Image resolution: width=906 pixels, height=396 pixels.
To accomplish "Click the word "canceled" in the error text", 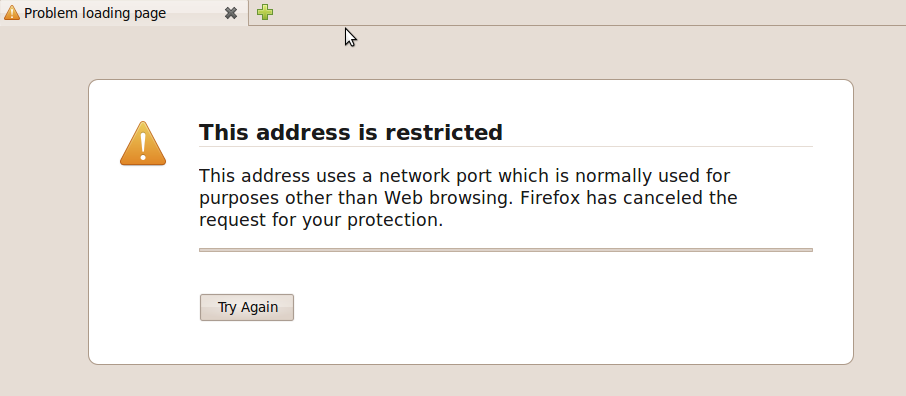I will [x=659, y=198].
